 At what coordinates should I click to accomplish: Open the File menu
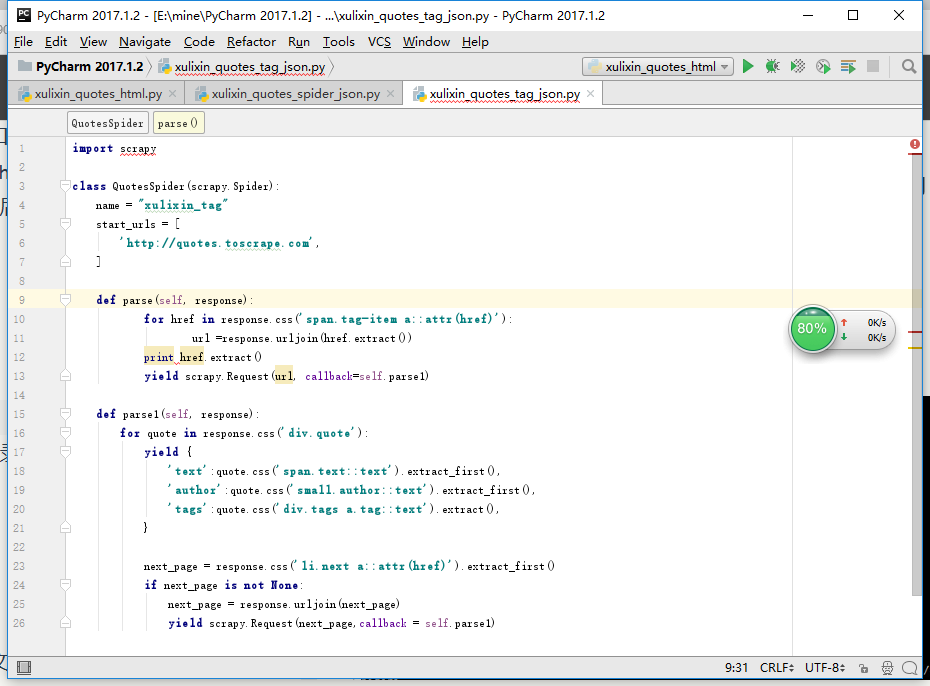click(x=23, y=42)
